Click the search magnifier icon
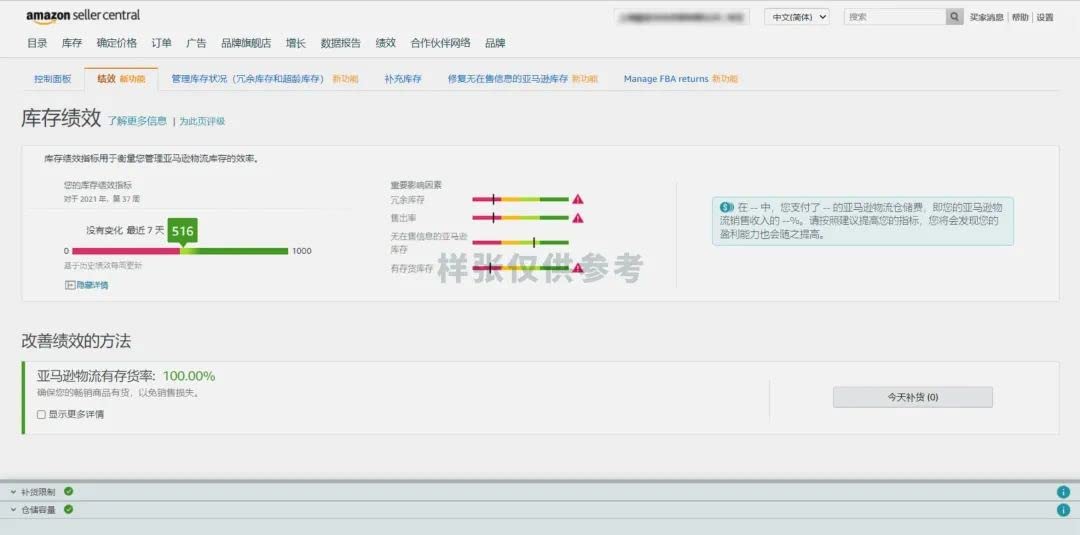The height and width of the screenshot is (535, 1080). coord(954,17)
